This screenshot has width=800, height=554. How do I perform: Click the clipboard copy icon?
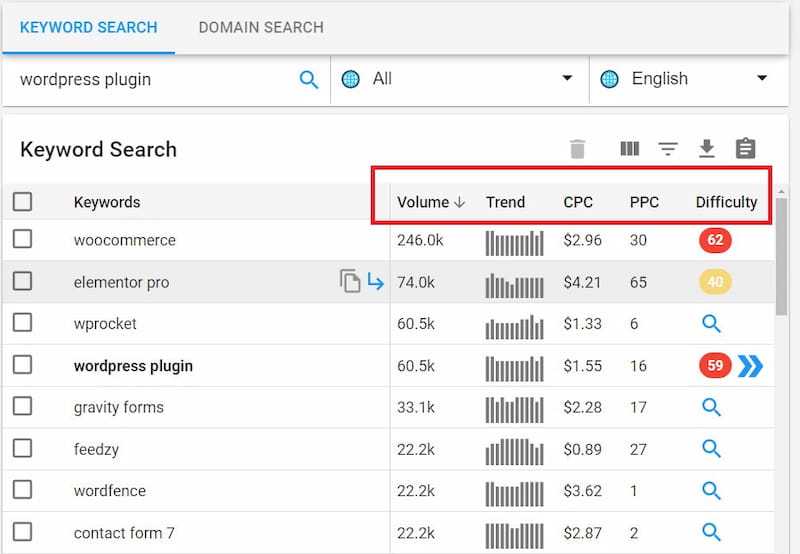click(x=745, y=148)
